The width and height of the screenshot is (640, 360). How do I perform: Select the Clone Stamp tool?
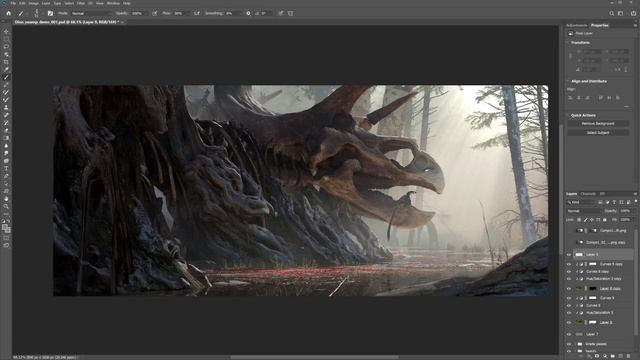[x=6, y=108]
